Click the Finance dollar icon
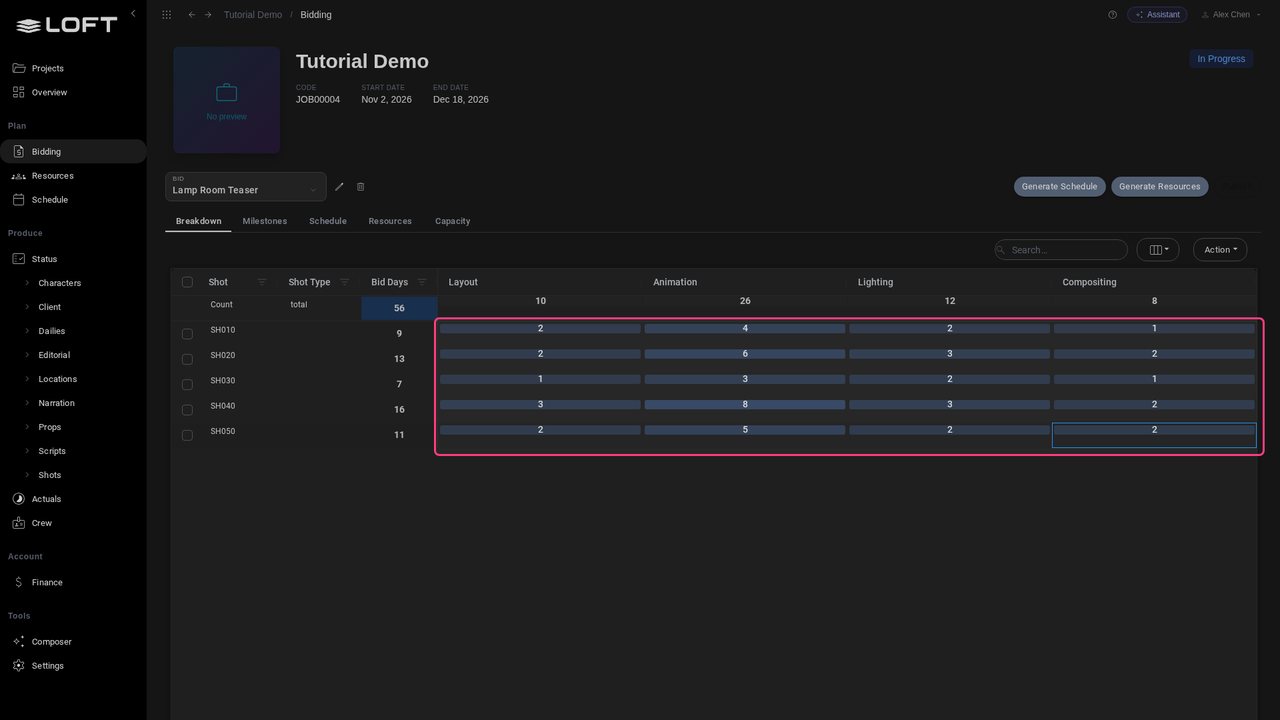The height and width of the screenshot is (720, 1280). tap(19, 582)
